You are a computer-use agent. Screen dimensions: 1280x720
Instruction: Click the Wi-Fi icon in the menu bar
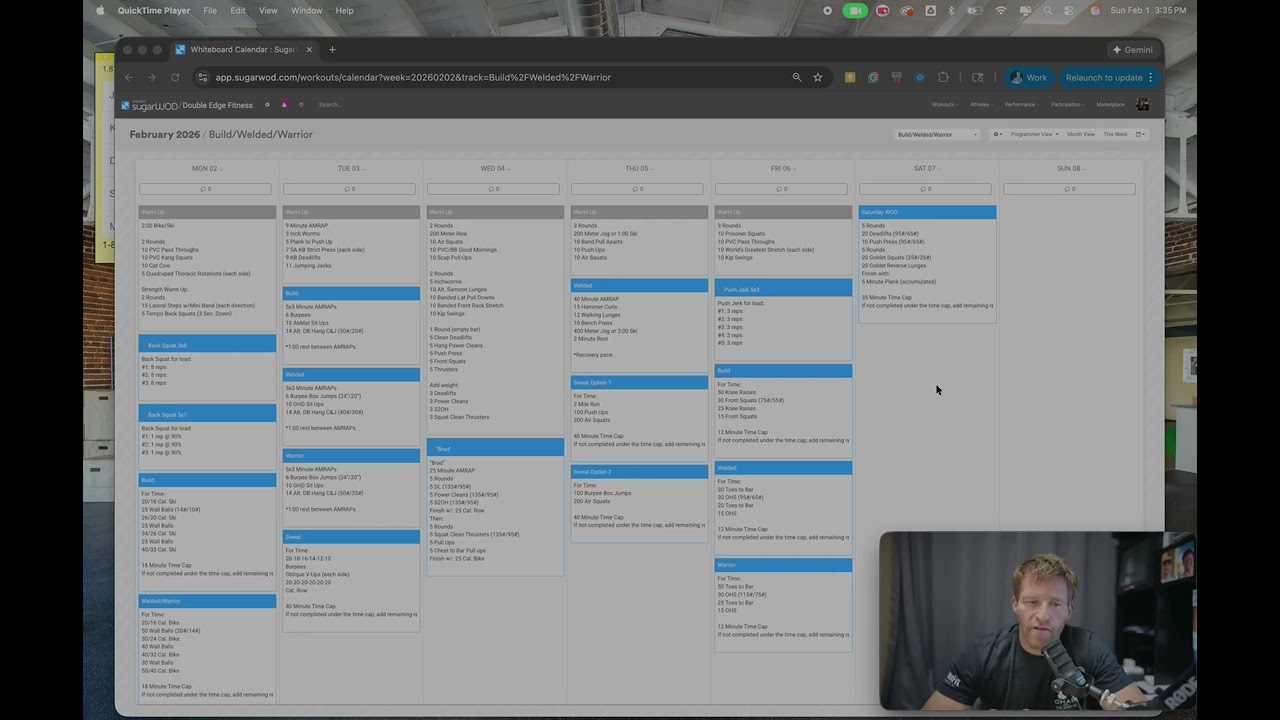1001,10
